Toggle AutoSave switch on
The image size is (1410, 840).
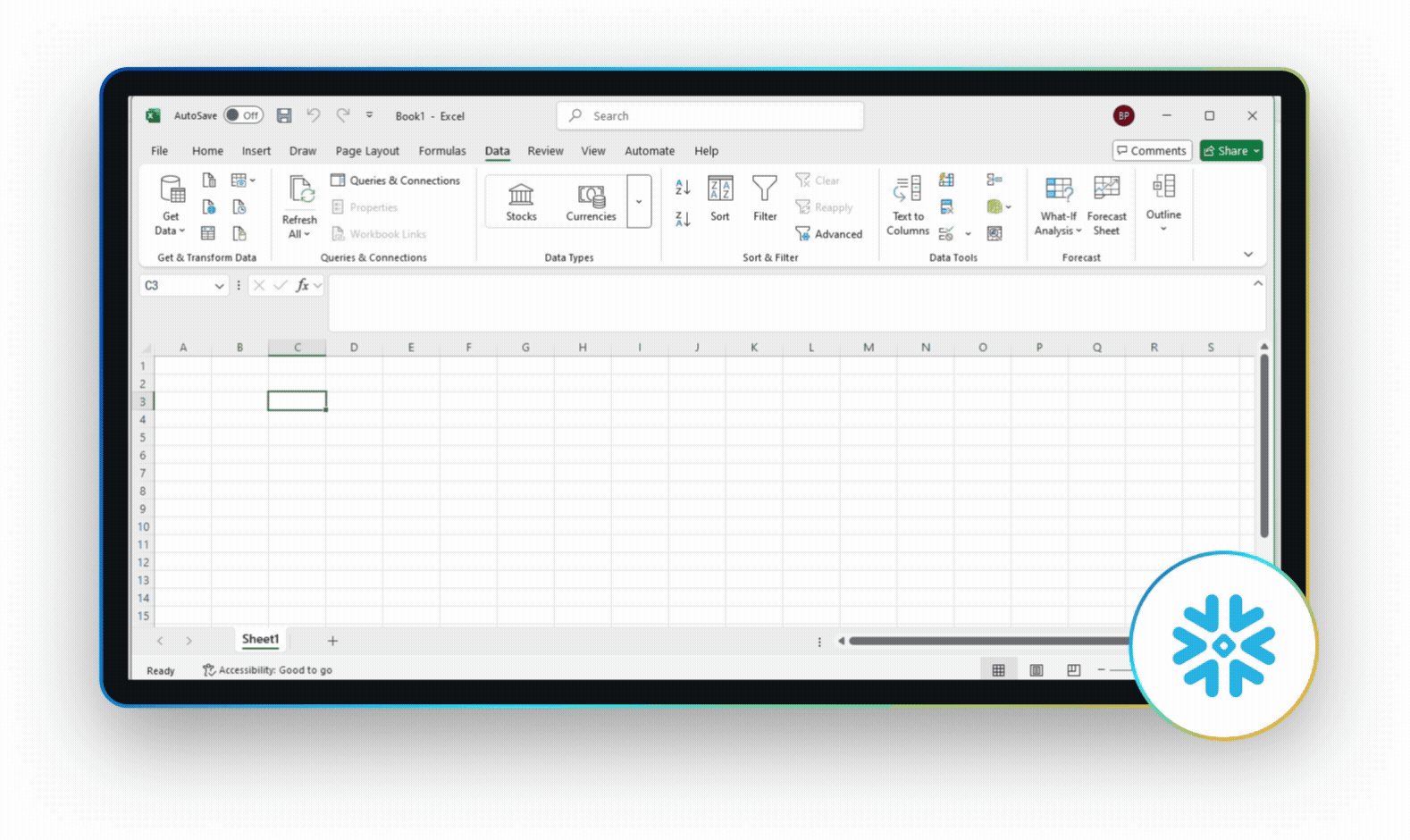point(243,115)
